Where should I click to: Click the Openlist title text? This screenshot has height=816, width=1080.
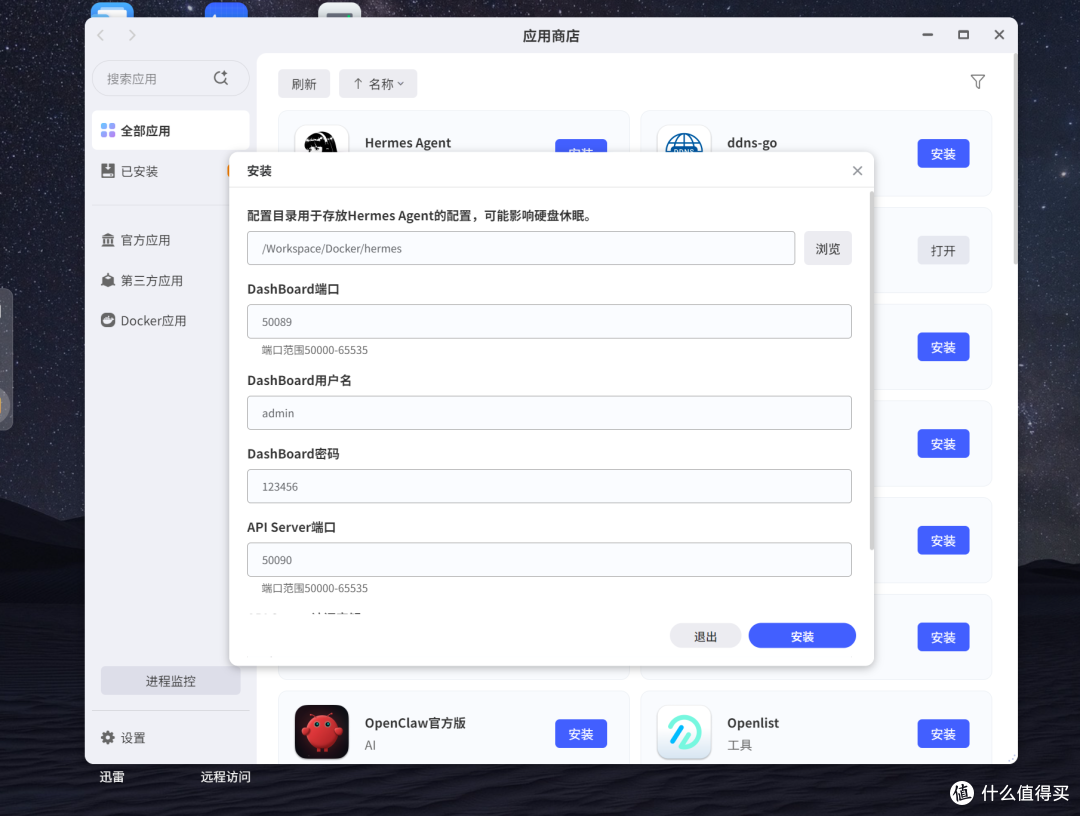tap(753, 723)
